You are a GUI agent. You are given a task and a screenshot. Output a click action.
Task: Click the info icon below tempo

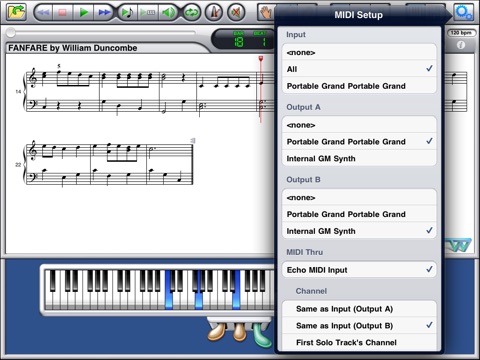tap(461, 45)
